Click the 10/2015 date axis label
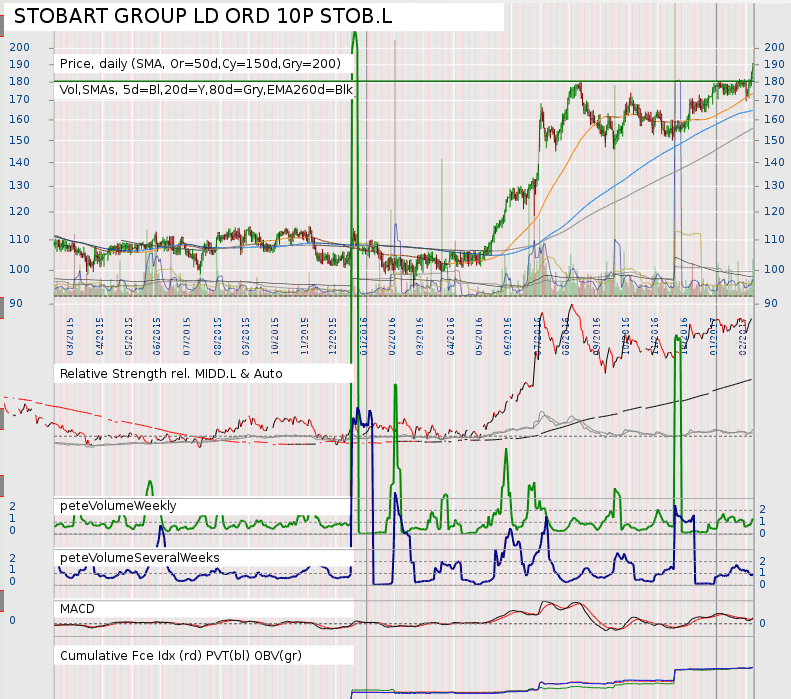 click(275, 336)
